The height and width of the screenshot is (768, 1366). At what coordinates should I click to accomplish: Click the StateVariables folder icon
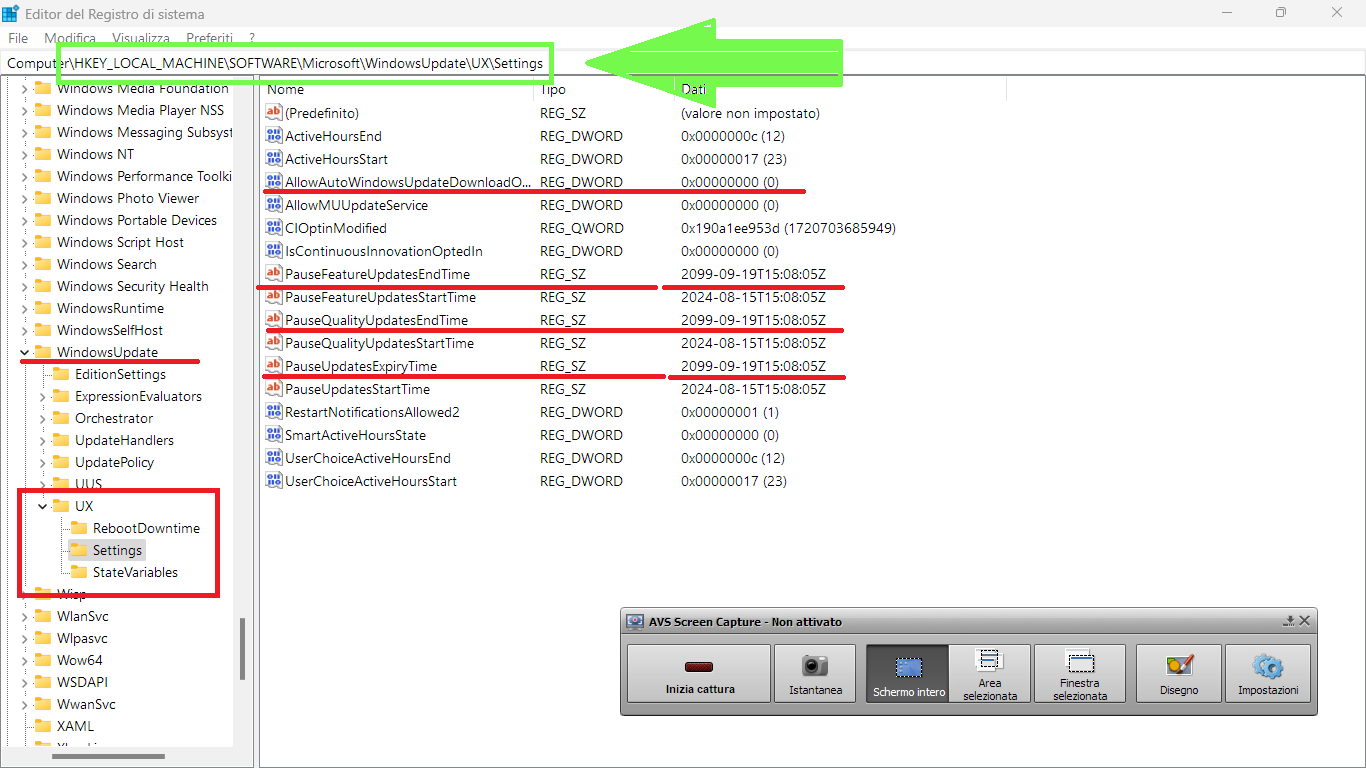[x=78, y=572]
